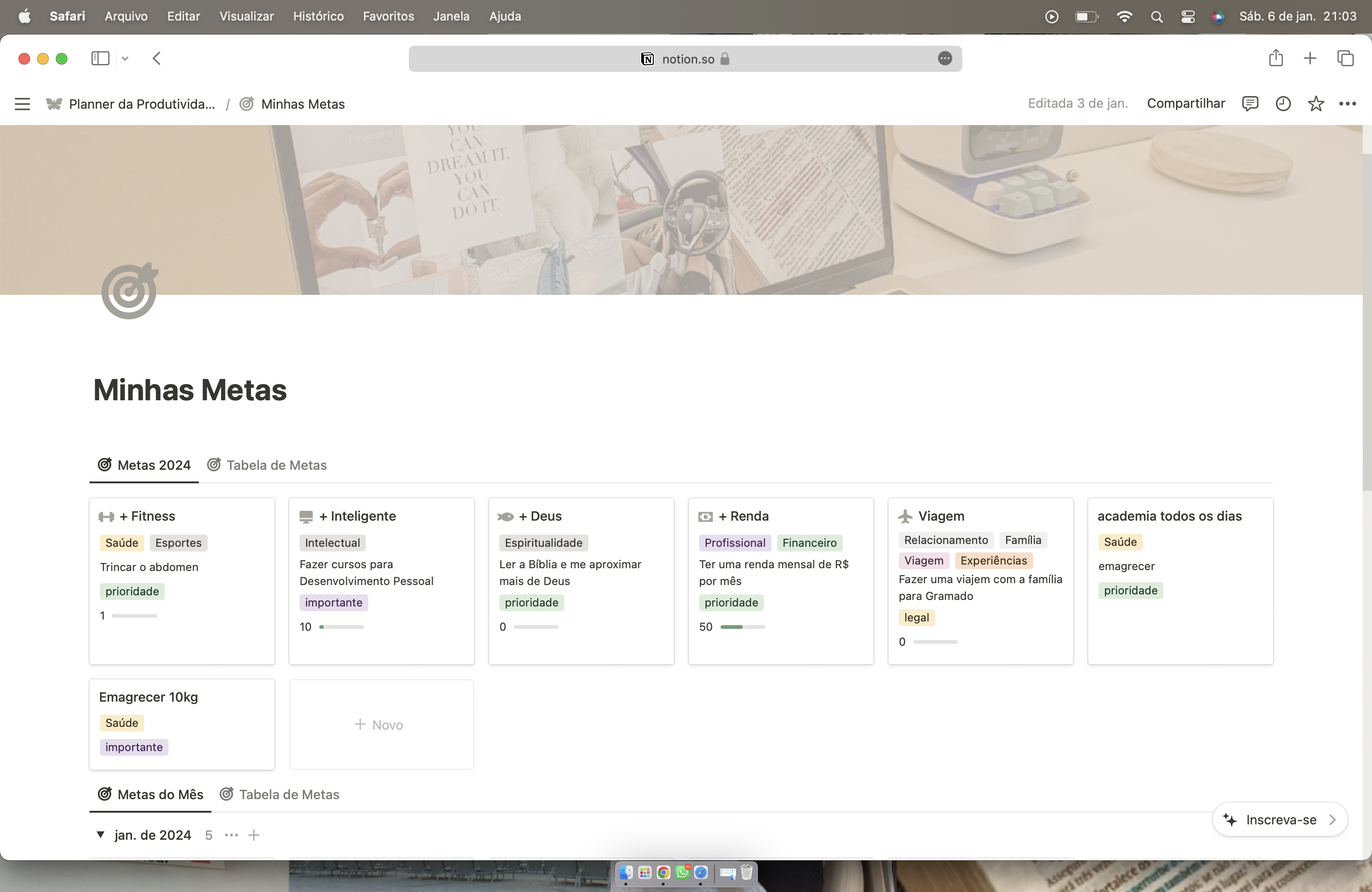
Task: Click the Wi-Fi status icon
Action: click(x=1124, y=17)
